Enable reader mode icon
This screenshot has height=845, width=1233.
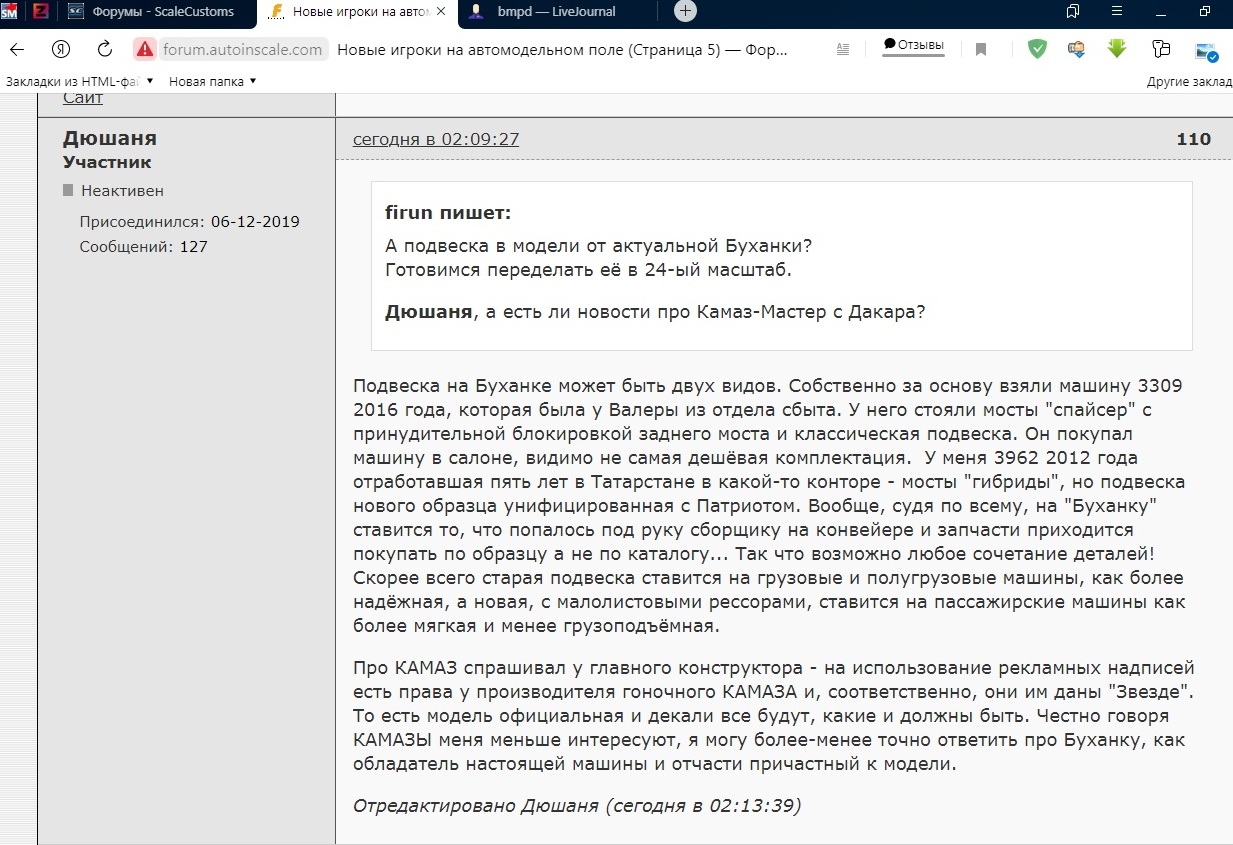(x=843, y=50)
